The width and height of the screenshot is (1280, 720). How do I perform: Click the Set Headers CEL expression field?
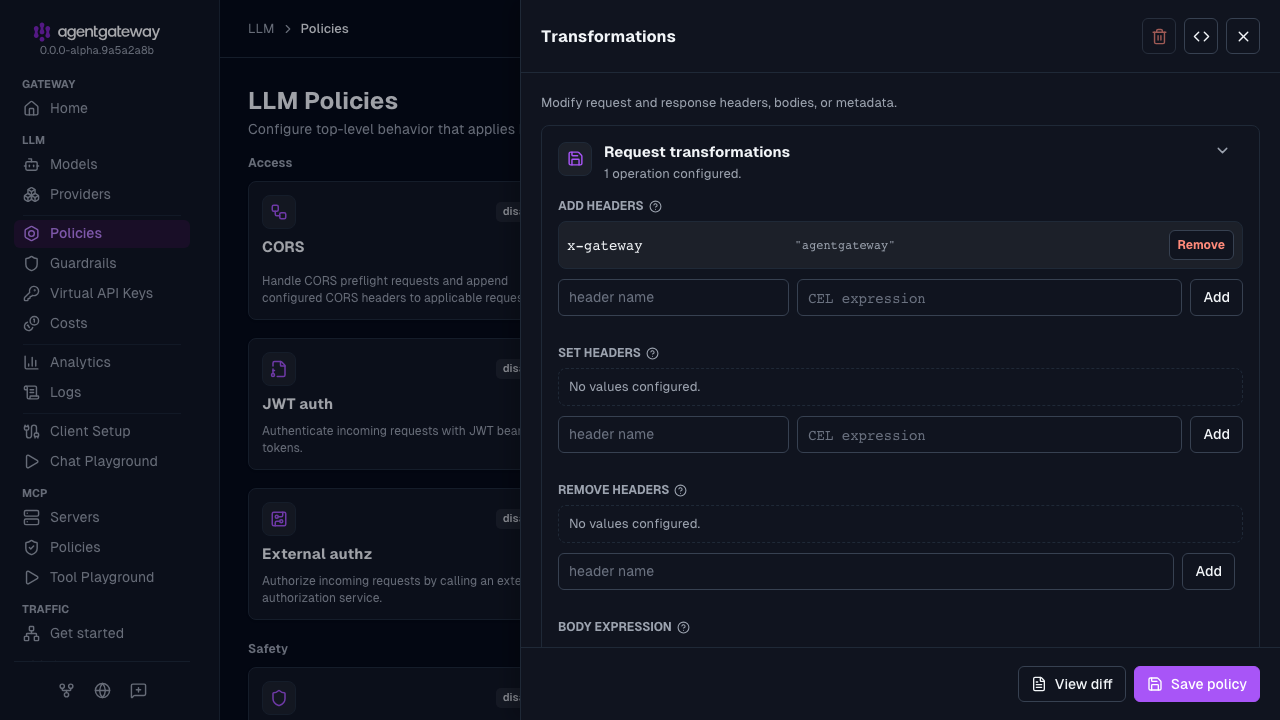[989, 434]
